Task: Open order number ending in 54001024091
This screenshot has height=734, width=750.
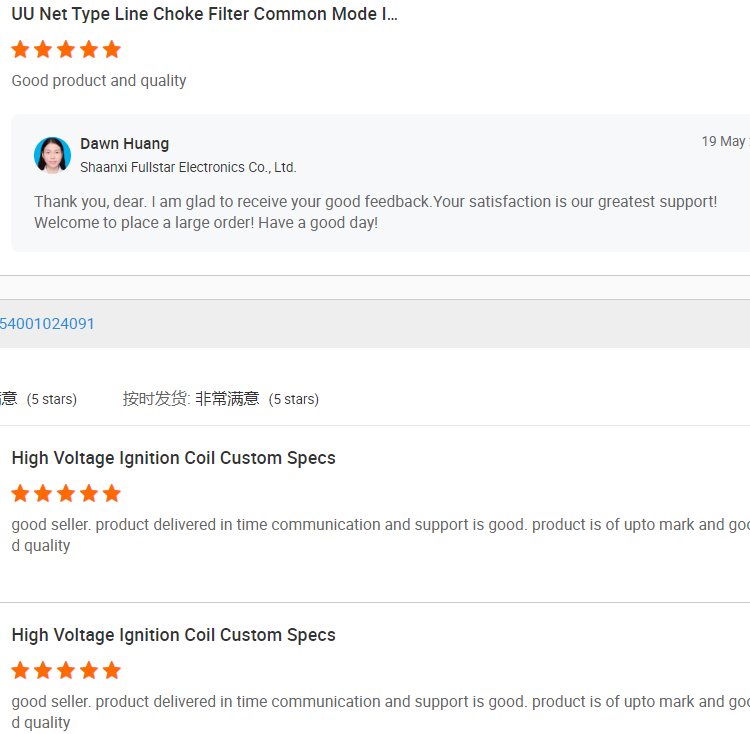Action: coord(47,324)
